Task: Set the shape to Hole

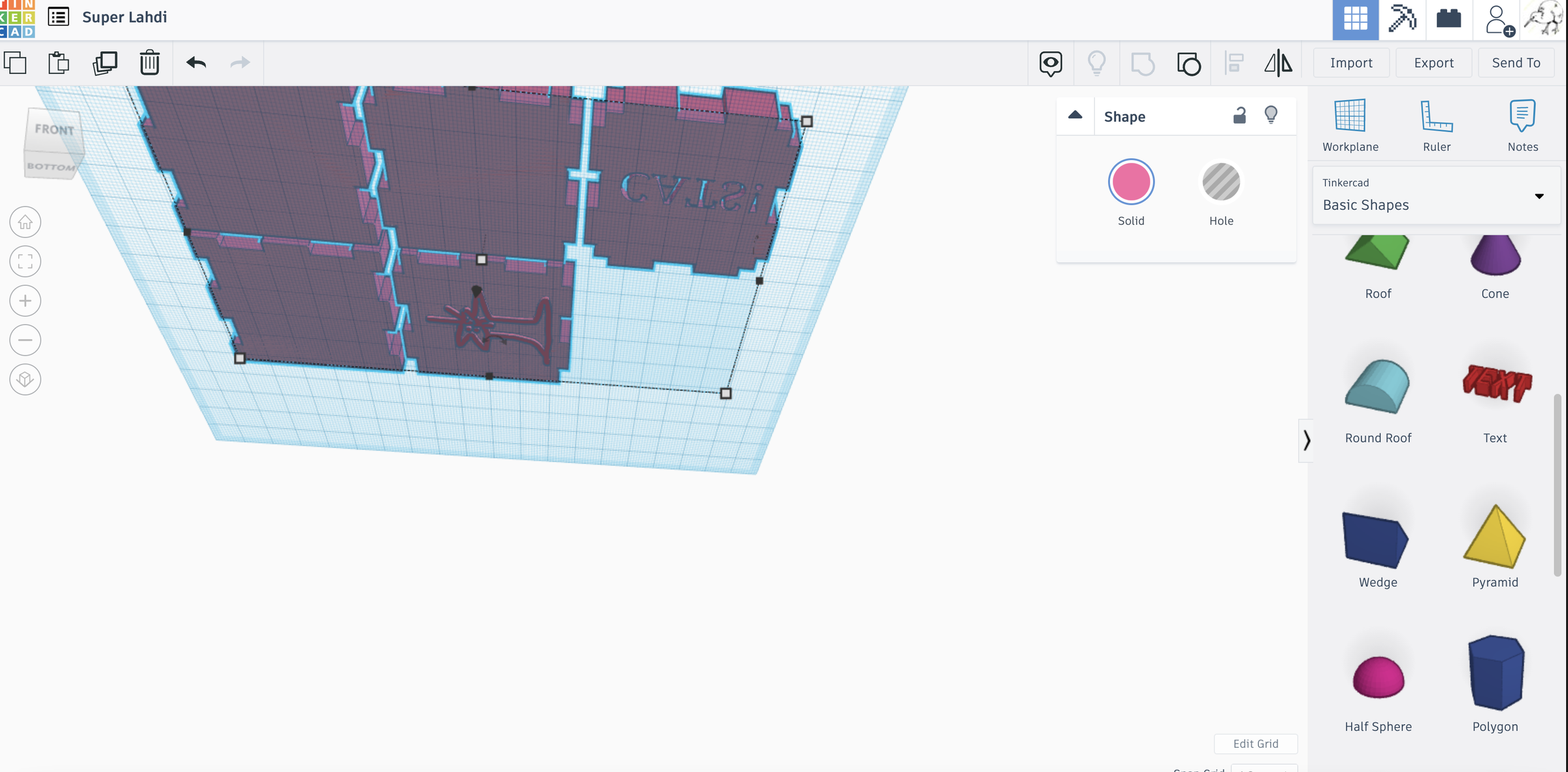Action: point(1221,183)
